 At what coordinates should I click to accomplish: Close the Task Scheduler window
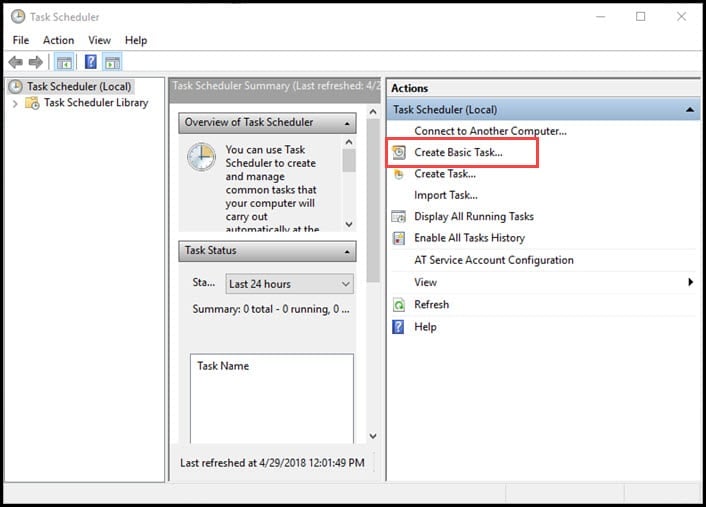[681, 17]
